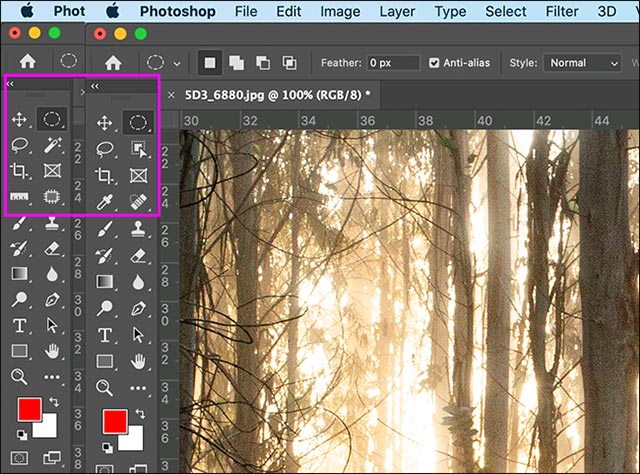Click the red foreground color in right toolbar

coord(113,420)
